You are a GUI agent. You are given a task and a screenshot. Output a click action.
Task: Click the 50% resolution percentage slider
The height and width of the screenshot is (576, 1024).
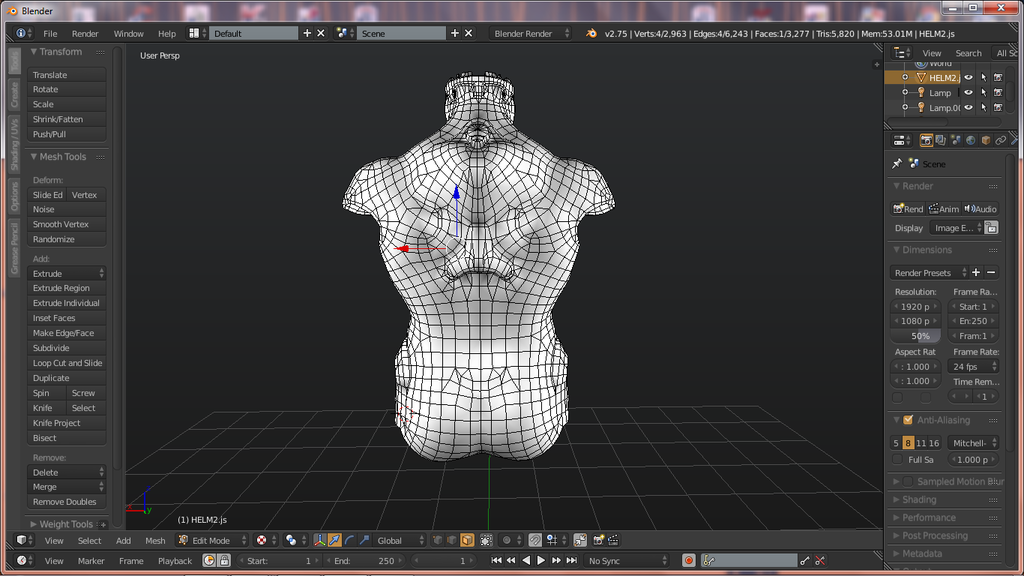tap(919, 336)
